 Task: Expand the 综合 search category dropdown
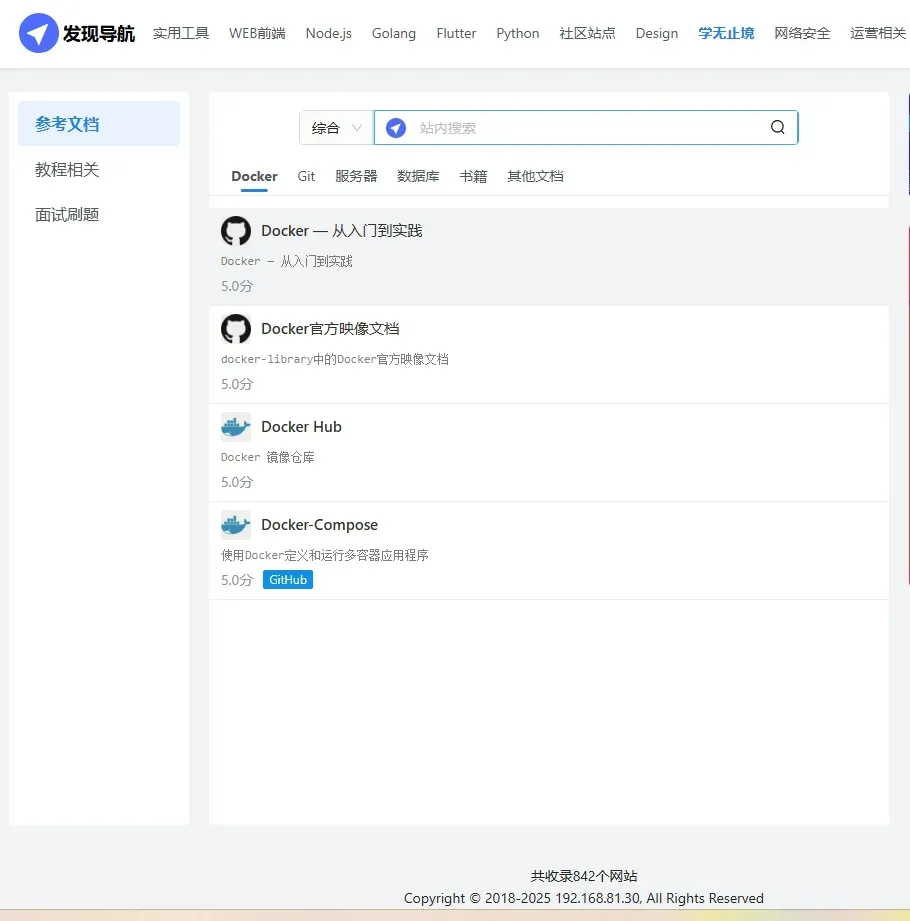pyautogui.click(x=336, y=128)
